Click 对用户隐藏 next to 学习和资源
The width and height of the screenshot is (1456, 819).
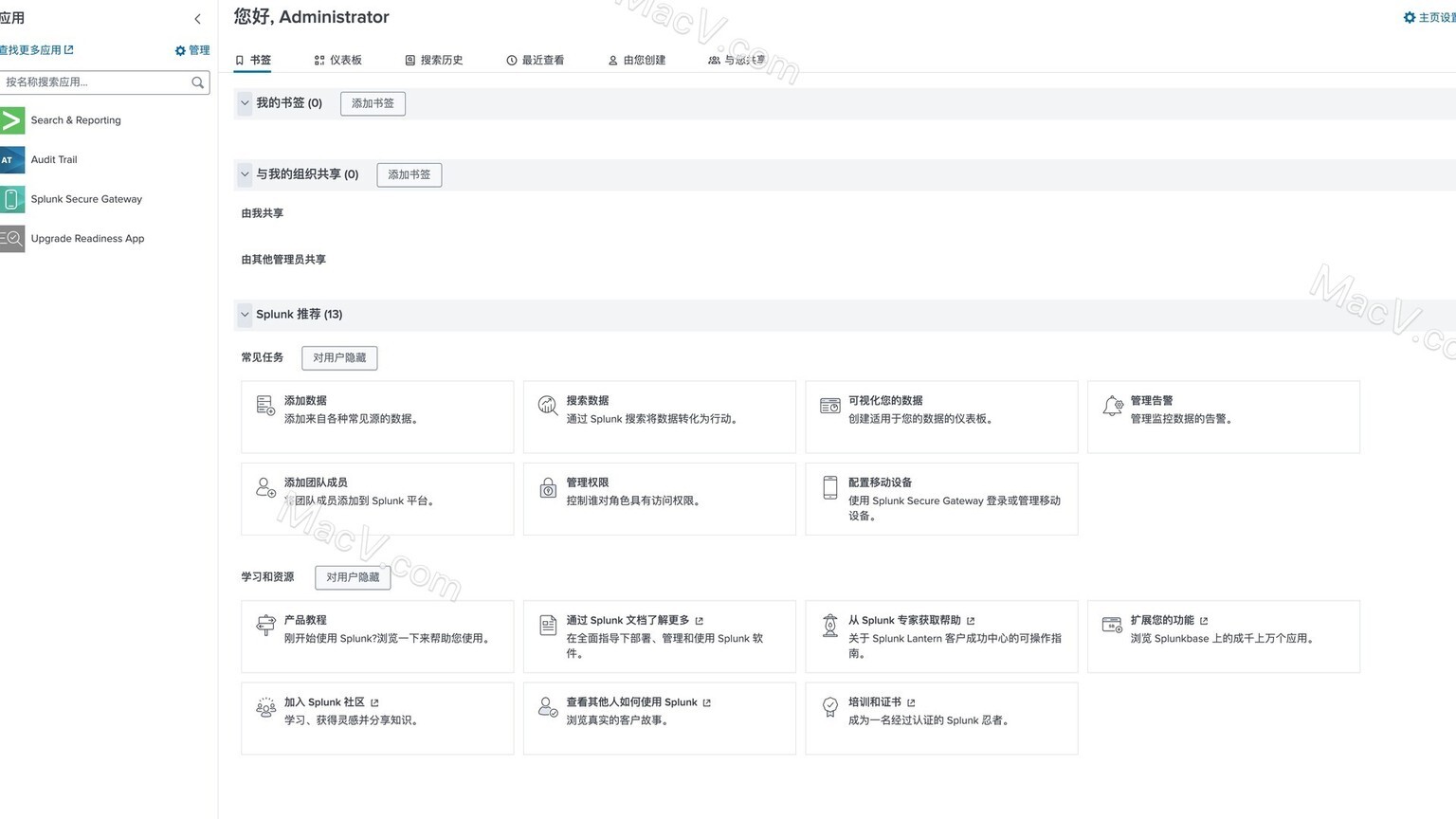353,576
